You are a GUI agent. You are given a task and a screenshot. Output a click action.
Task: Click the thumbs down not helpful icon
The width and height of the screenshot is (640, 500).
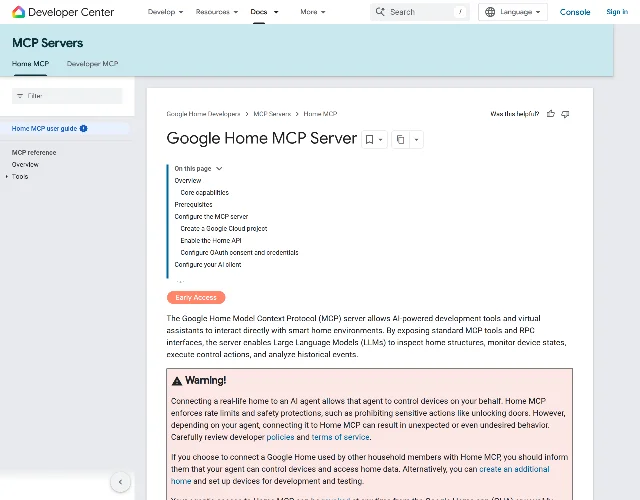pos(565,114)
